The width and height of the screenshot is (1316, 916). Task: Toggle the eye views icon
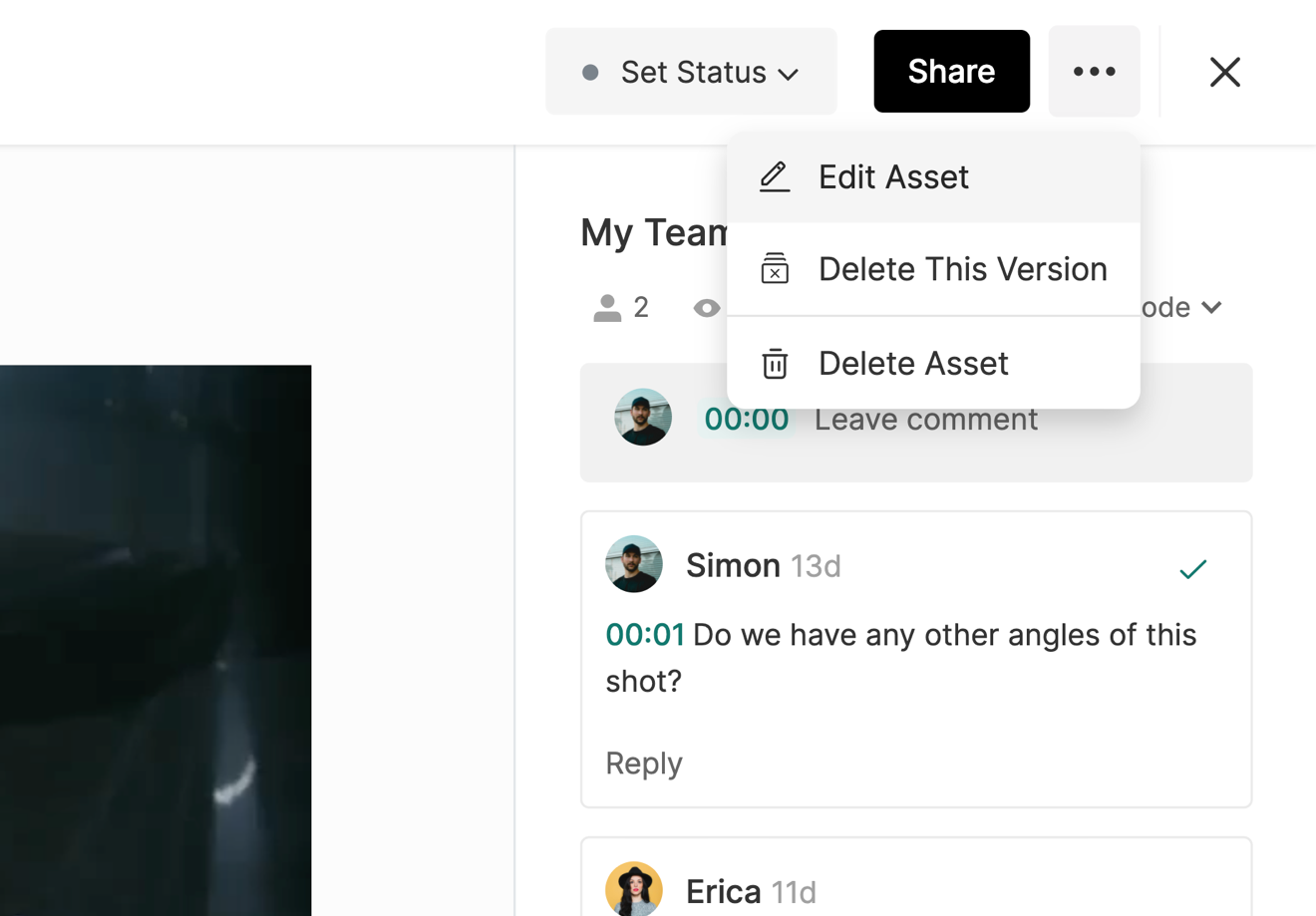tap(706, 308)
